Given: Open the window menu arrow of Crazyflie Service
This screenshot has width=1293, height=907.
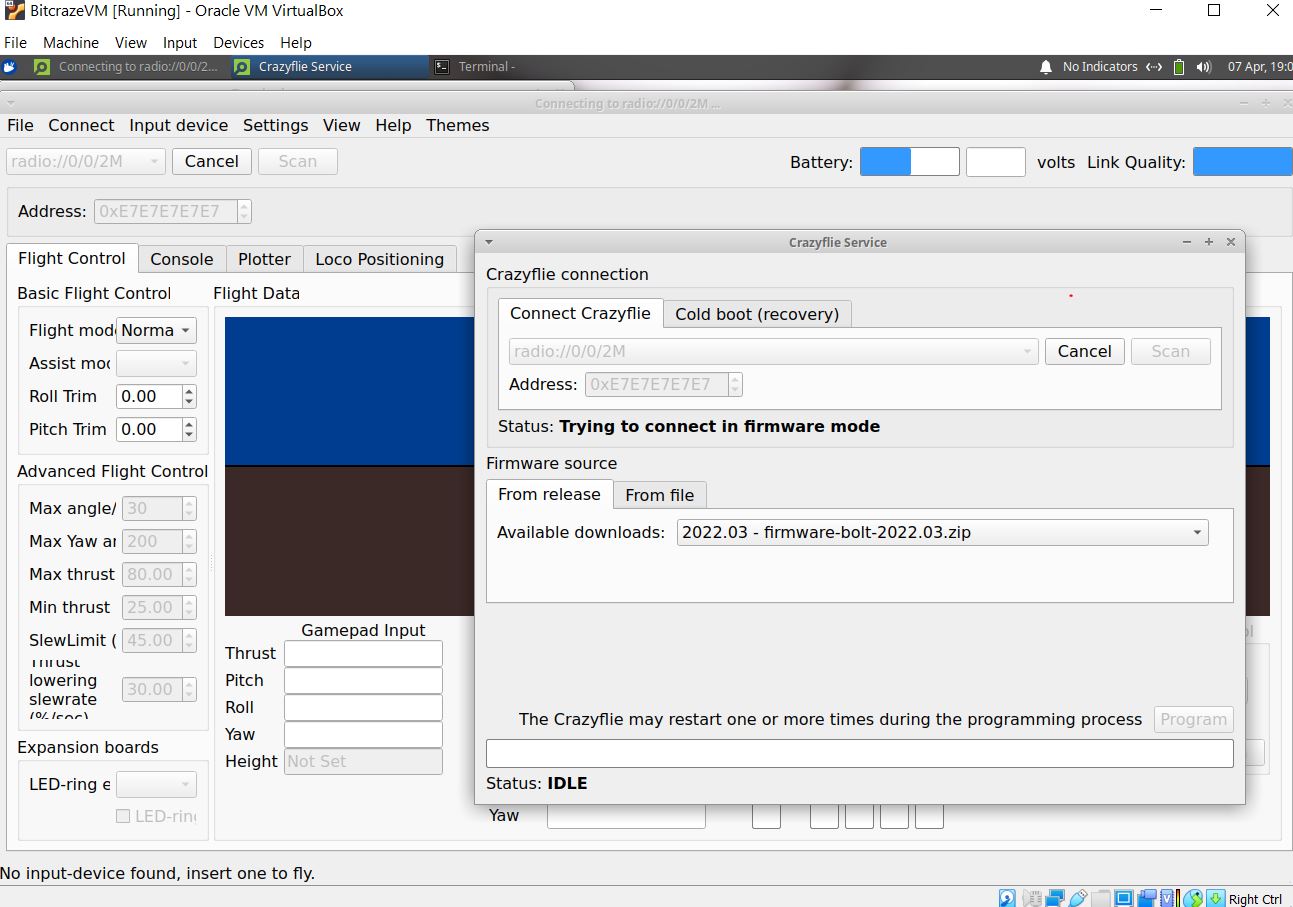Looking at the screenshot, I should pos(488,242).
